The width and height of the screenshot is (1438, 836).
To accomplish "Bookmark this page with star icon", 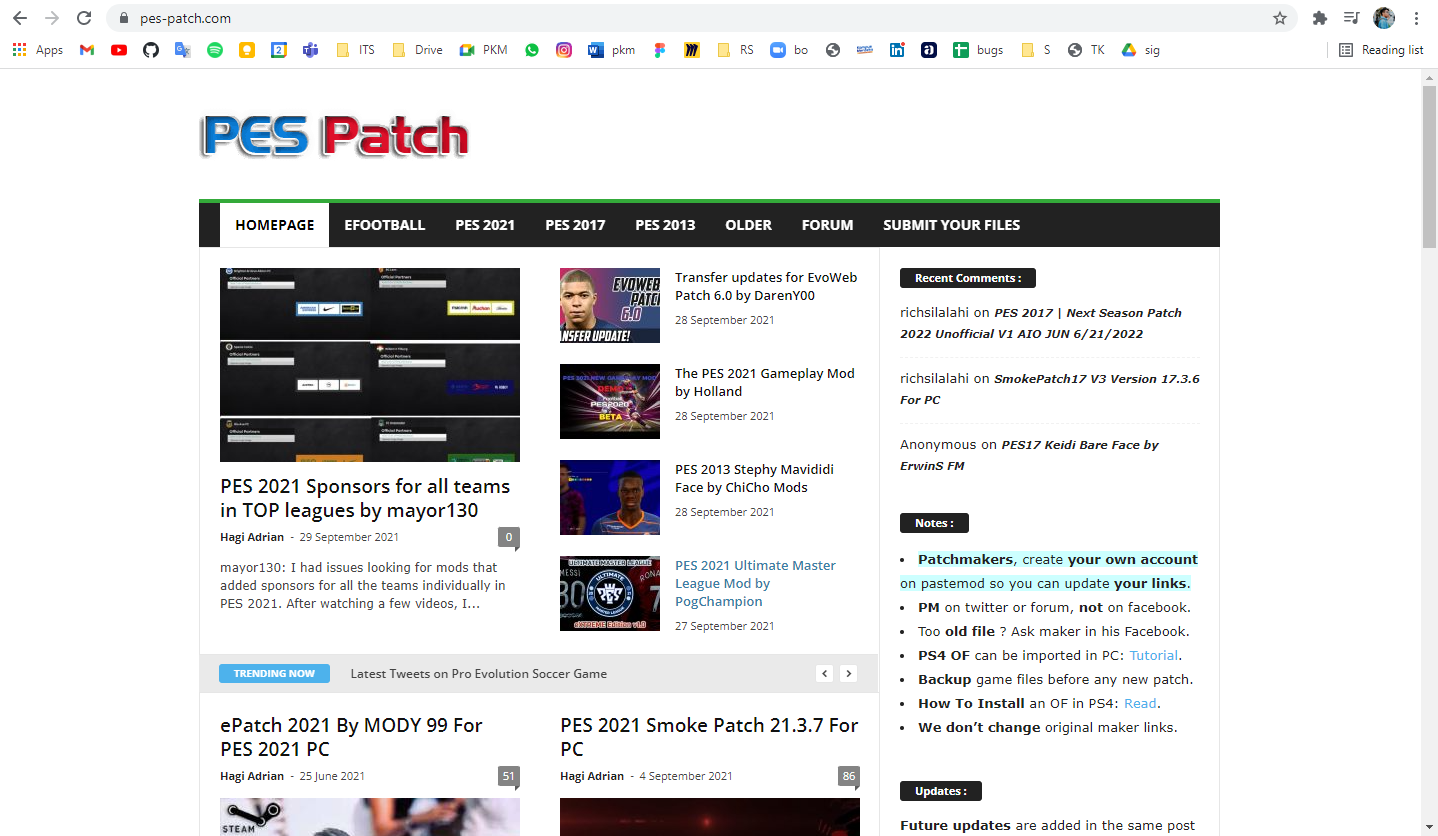I will [1280, 18].
